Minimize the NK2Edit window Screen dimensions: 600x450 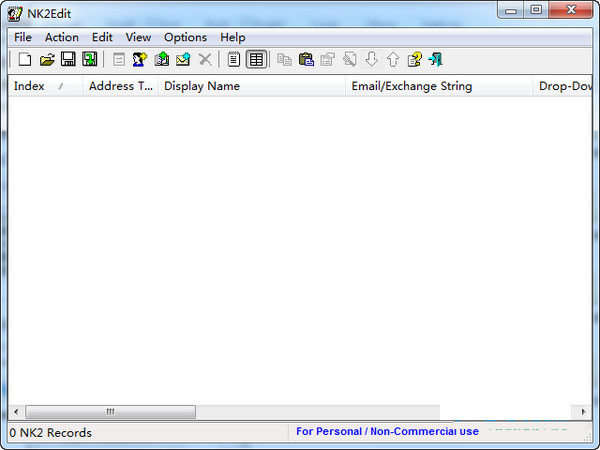510,10
